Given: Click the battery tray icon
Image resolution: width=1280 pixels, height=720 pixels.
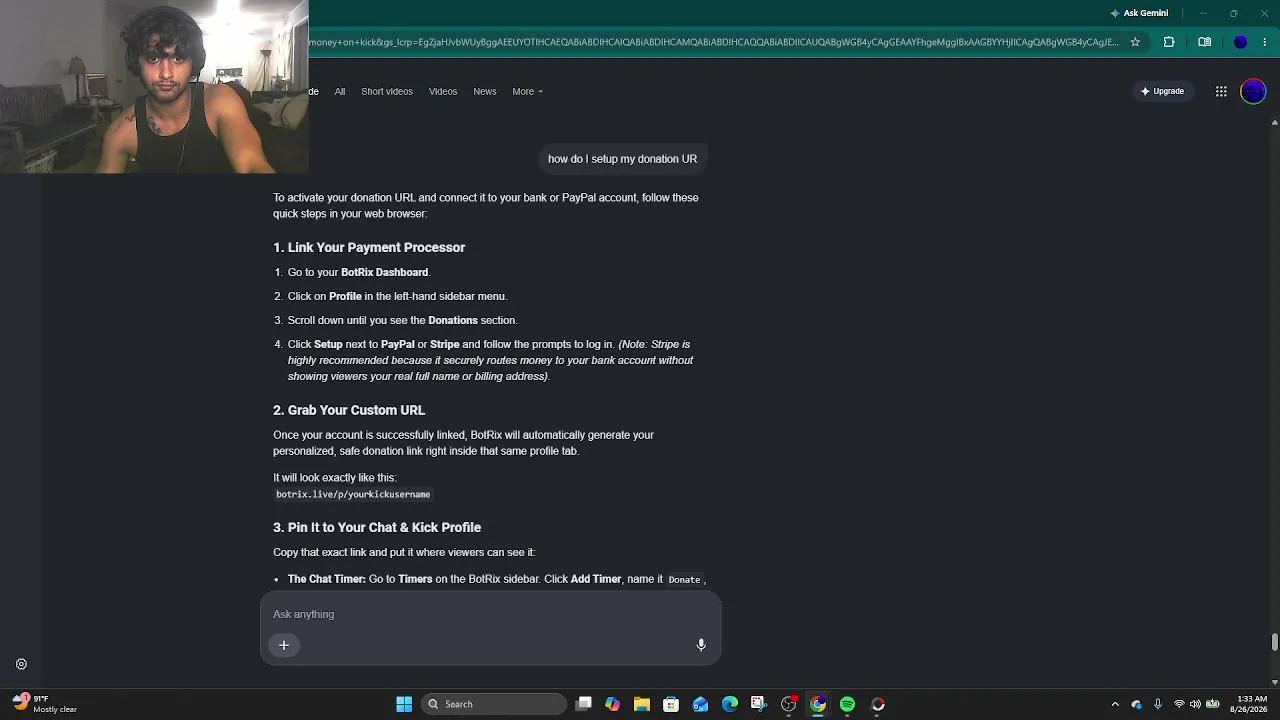Looking at the screenshot, I should click(1212, 704).
